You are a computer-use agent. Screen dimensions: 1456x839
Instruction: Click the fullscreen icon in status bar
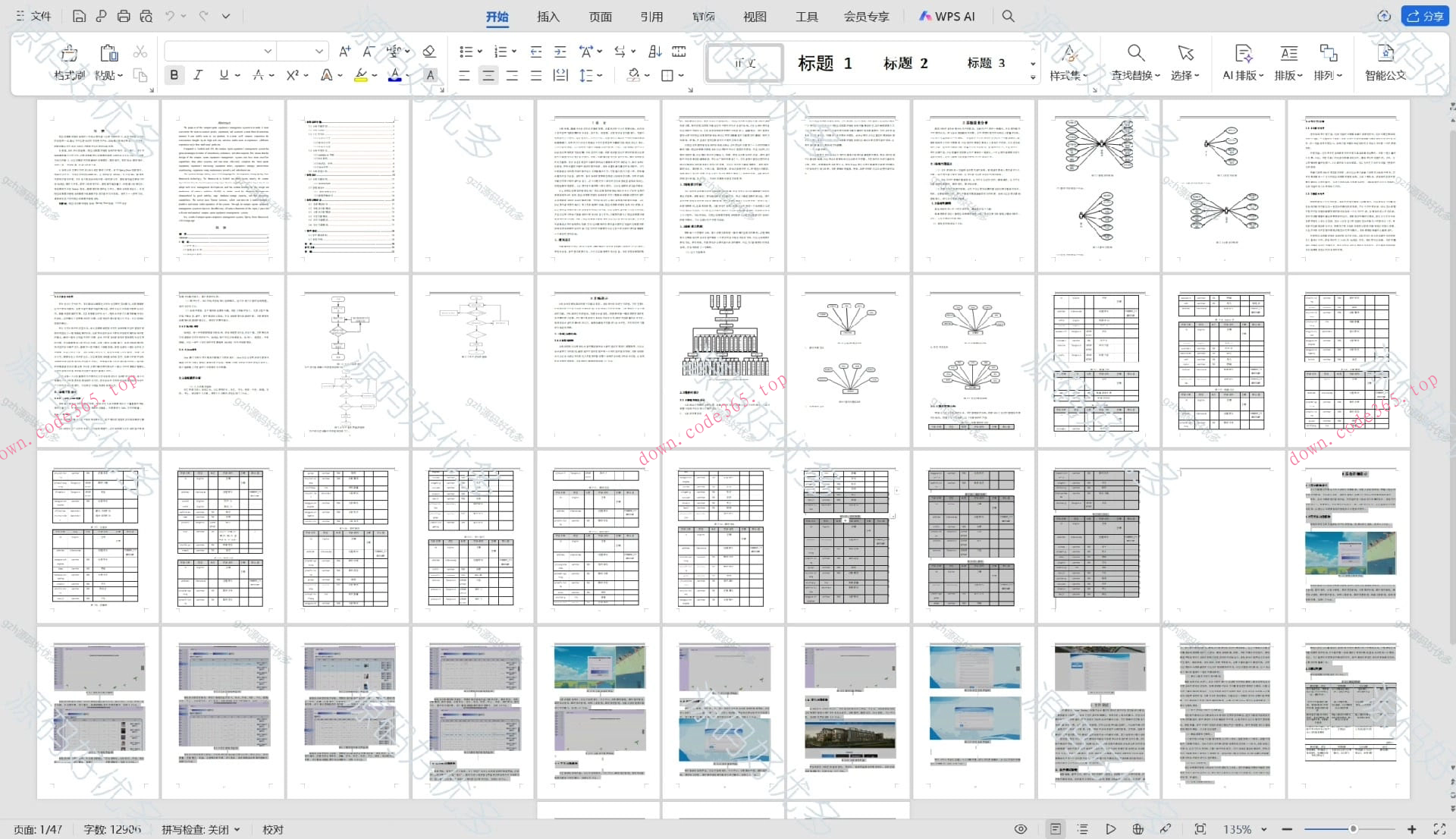pyautogui.click(x=1439, y=829)
